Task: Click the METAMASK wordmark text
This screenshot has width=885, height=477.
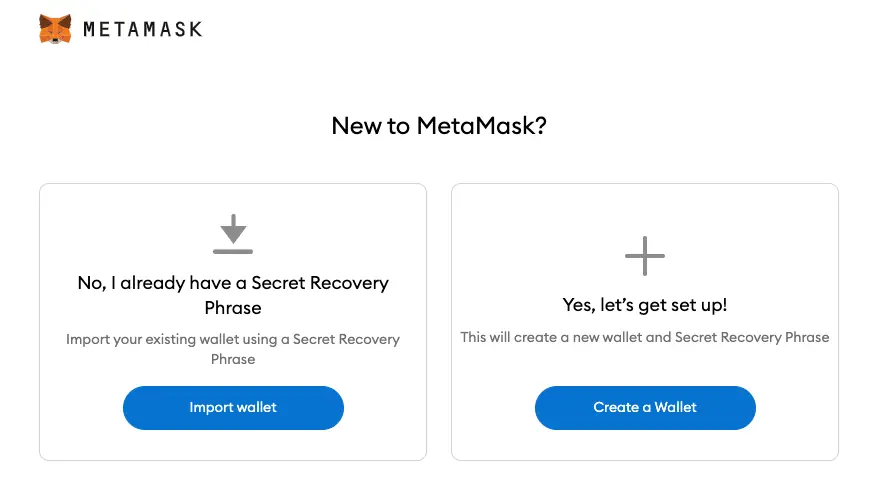Action: click(x=143, y=29)
